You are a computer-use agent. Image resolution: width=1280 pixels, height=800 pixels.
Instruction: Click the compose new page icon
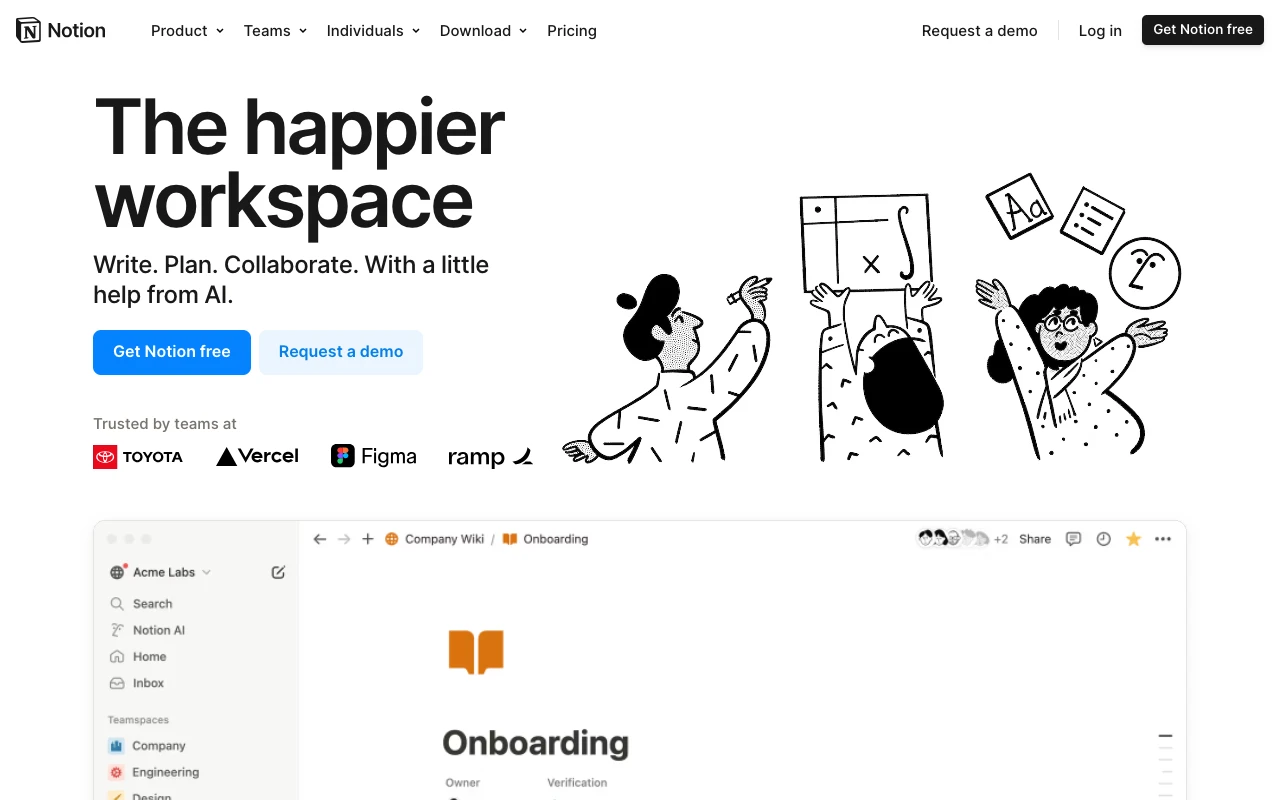click(278, 572)
